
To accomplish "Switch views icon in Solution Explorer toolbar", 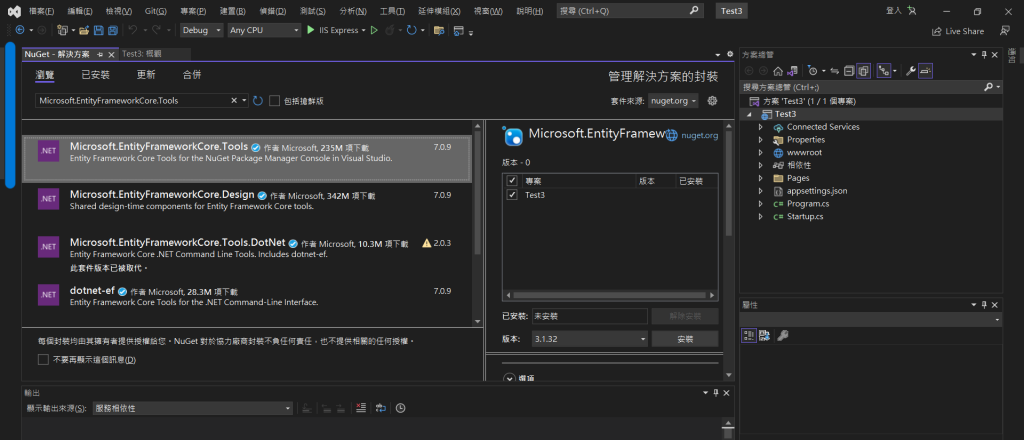I will point(792,71).
